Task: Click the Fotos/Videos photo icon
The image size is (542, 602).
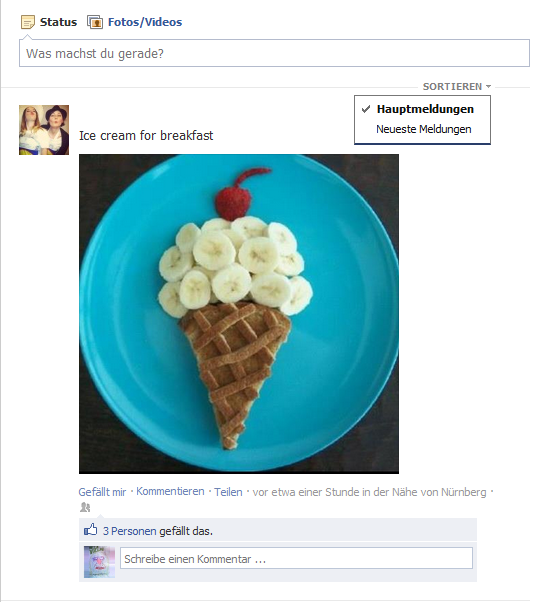Action: tap(95, 22)
